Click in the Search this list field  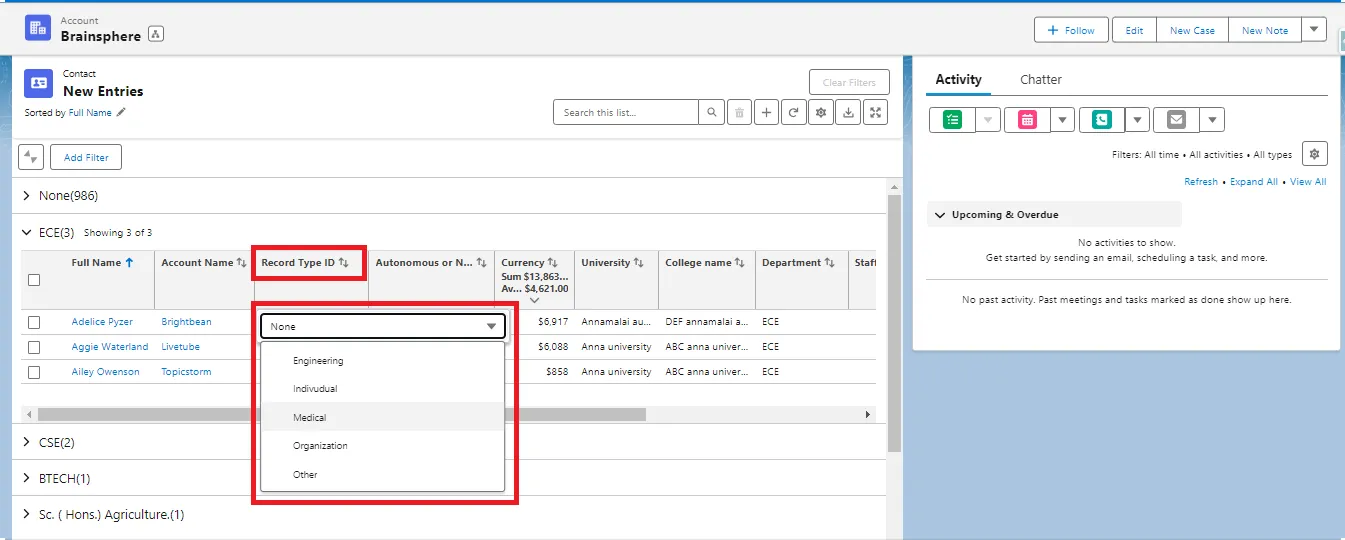626,113
